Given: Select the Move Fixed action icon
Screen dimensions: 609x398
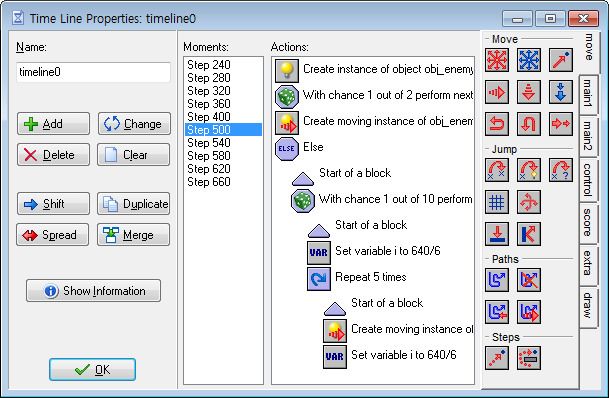Looking at the screenshot, I should pyautogui.click(x=497, y=60).
